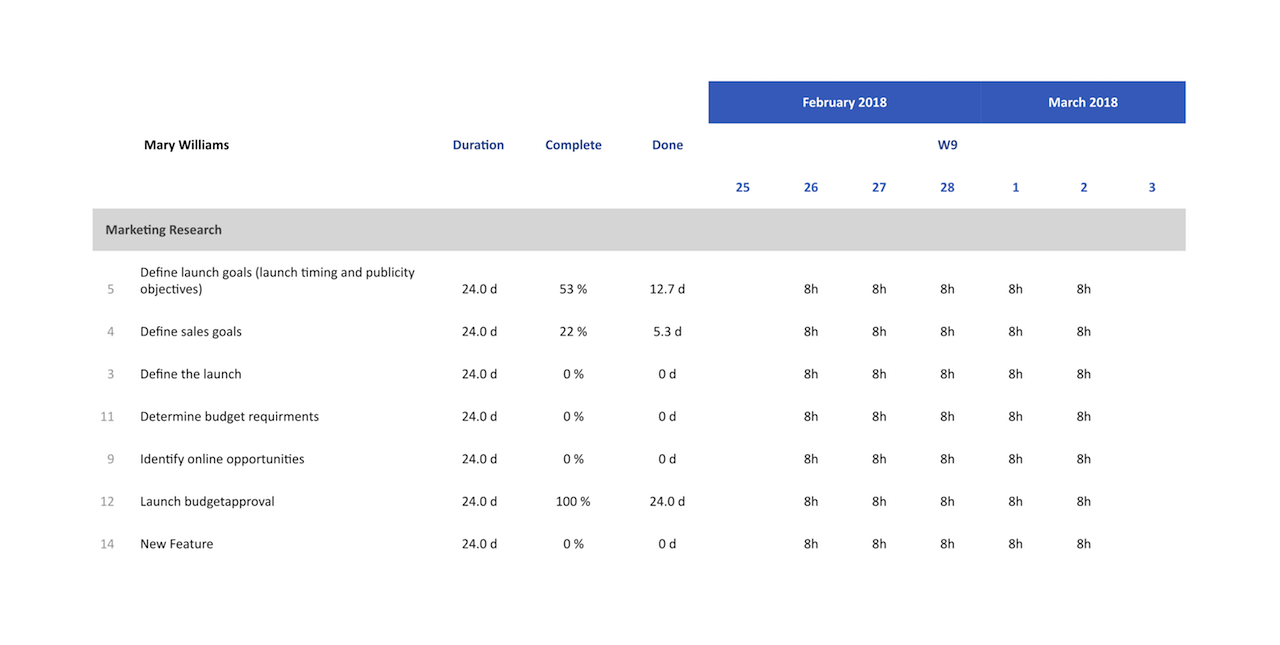Click the Mary Williams resource name

pos(186,145)
